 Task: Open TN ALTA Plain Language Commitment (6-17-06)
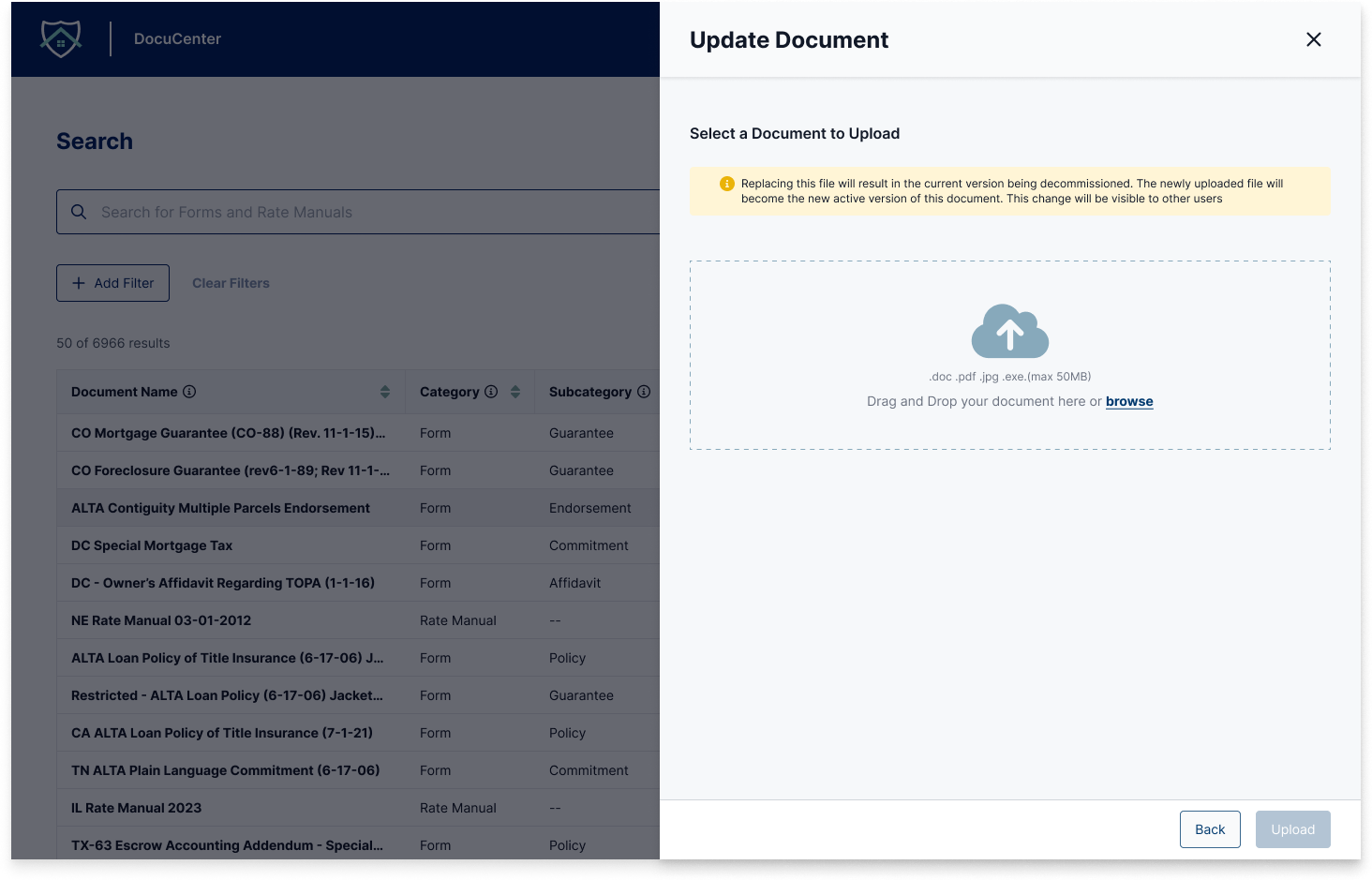point(226,770)
